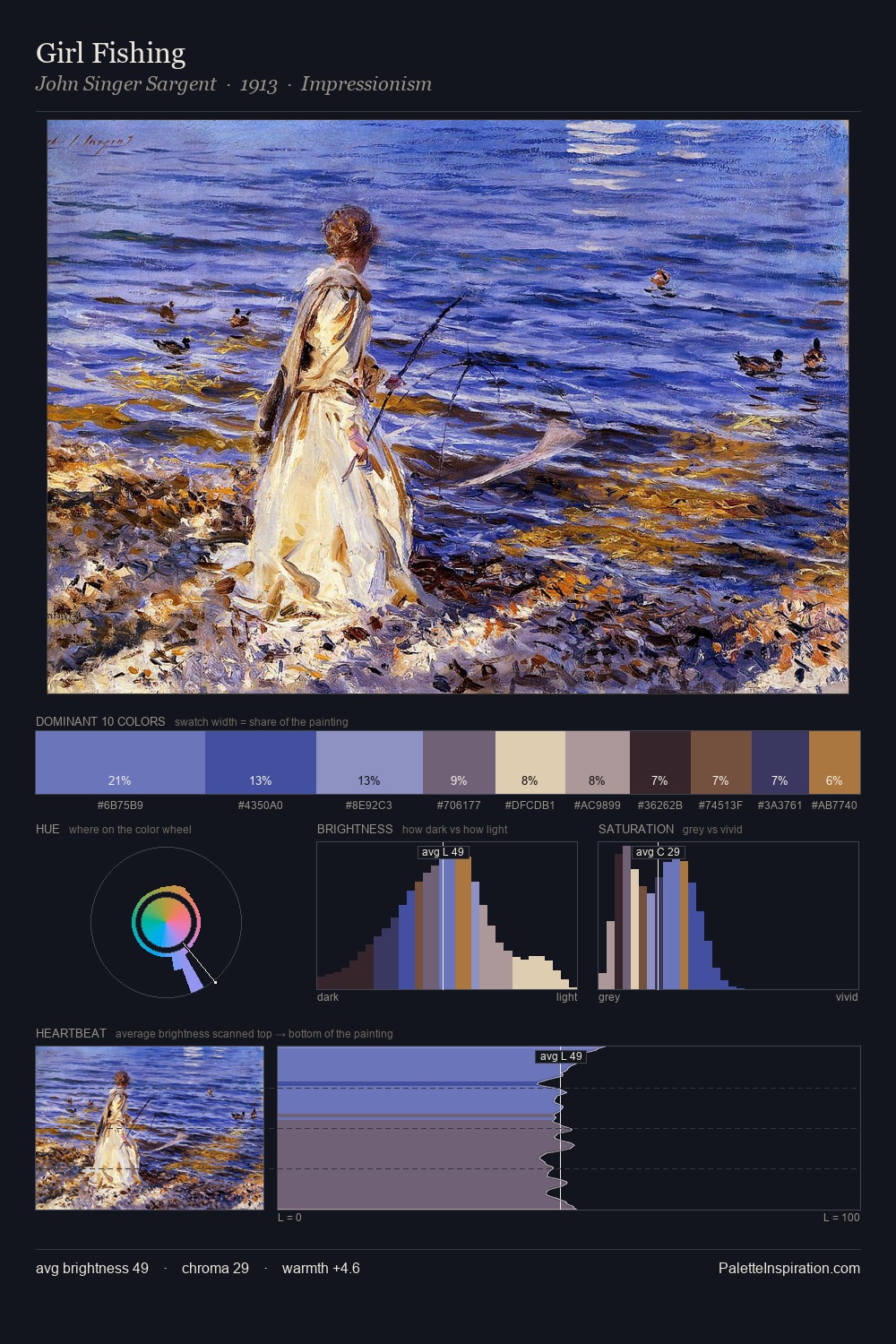
Task: Click 'where on the color wheel' caption
Action: [130, 830]
